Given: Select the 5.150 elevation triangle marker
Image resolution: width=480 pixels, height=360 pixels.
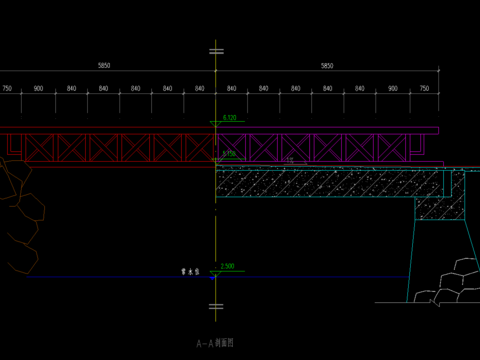Looking at the screenshot, I should (216, 161).
